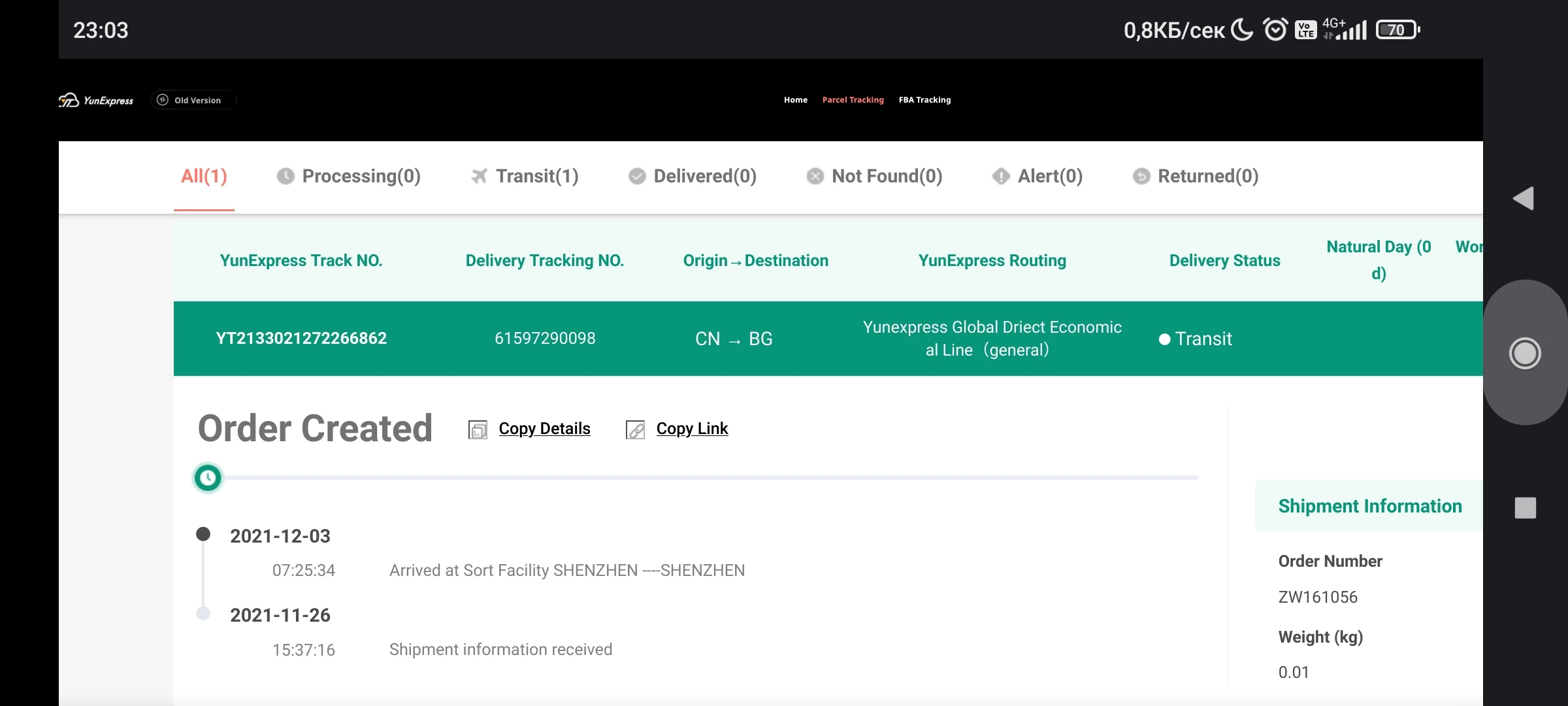Click the YunExpress logo icon
Screen dimensions: 1568x706
click(69, 100)
